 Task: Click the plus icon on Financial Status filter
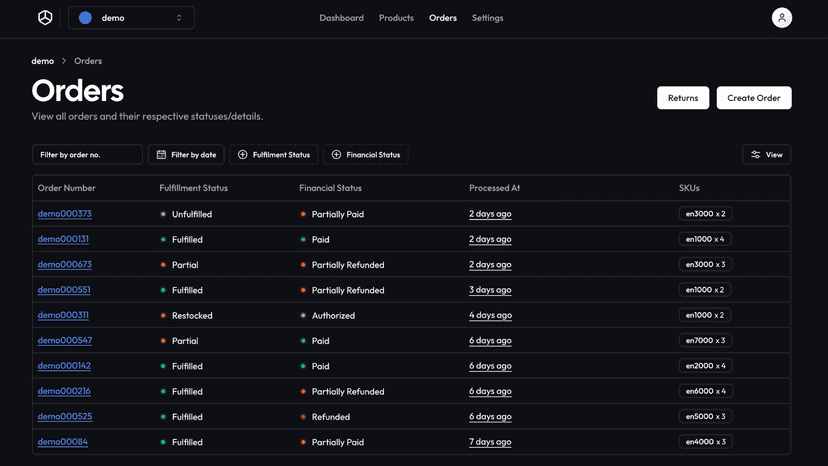[x=336, y=155]
